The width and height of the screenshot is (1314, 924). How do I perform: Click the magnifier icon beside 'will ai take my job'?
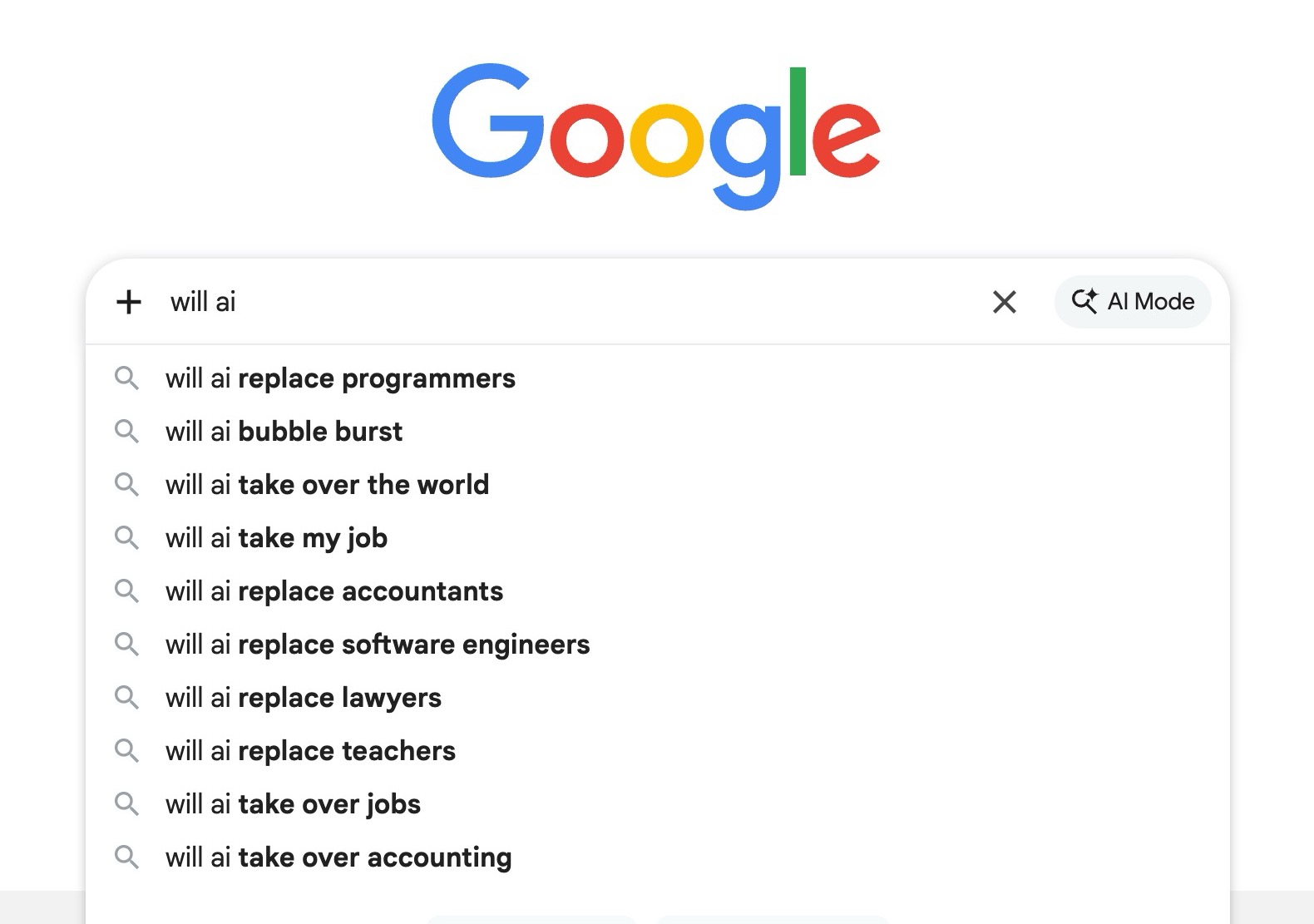pyautogui.click(x=127, y=538)
